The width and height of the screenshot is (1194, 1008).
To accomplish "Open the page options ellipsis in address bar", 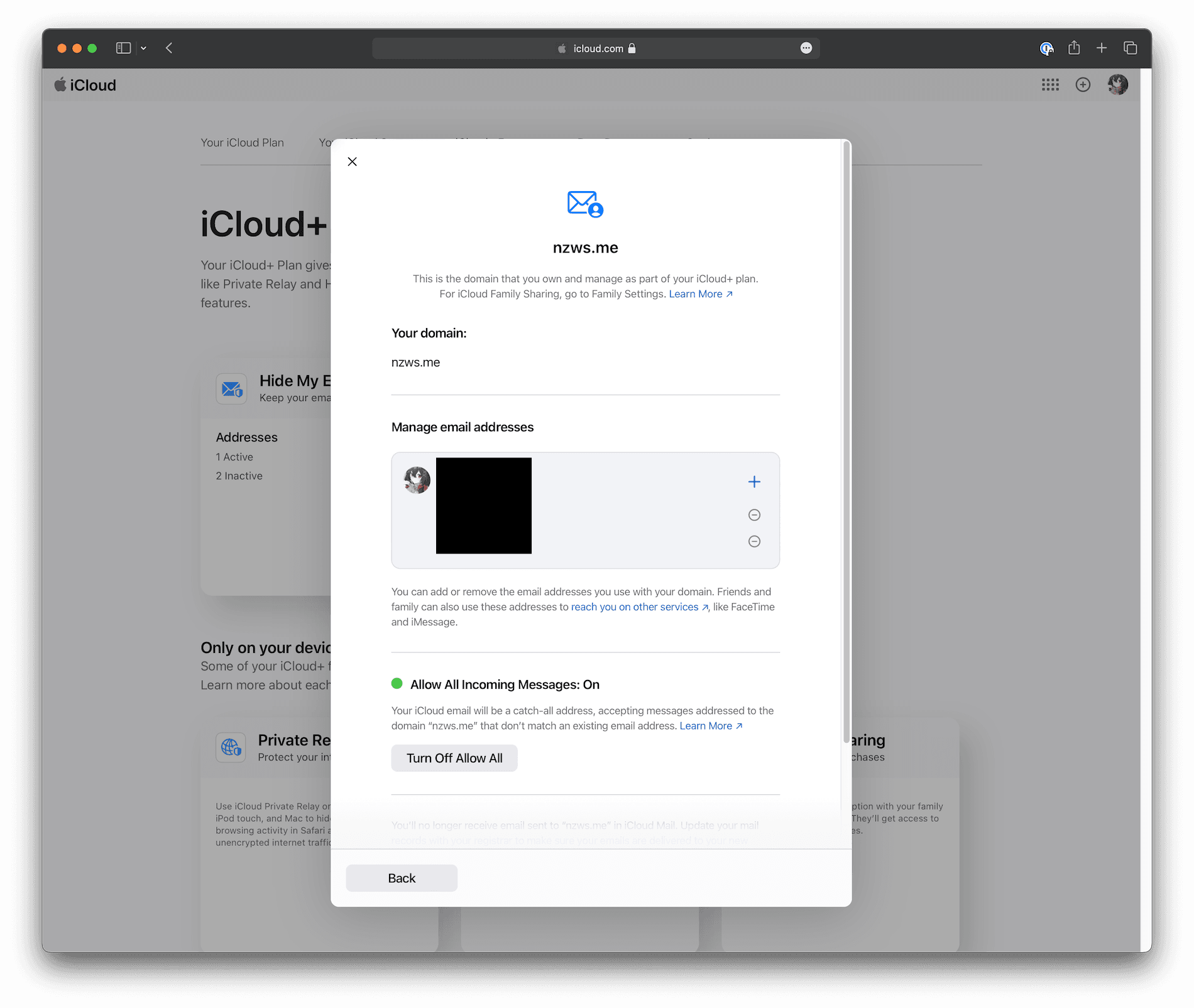I will click(806, 48).
